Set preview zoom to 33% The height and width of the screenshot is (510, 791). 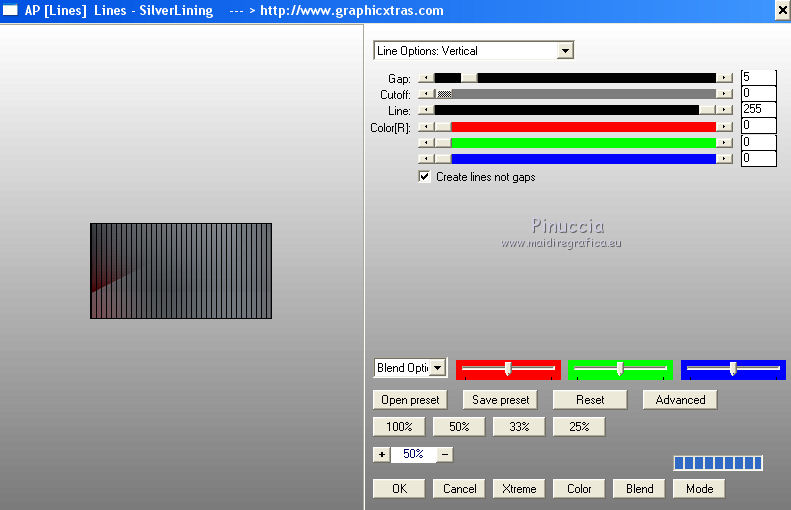pyautogui.click(x=519, y=427)
